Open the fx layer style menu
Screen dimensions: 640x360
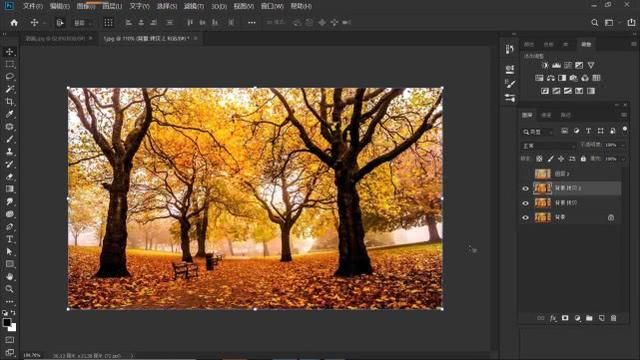(553, 318)
